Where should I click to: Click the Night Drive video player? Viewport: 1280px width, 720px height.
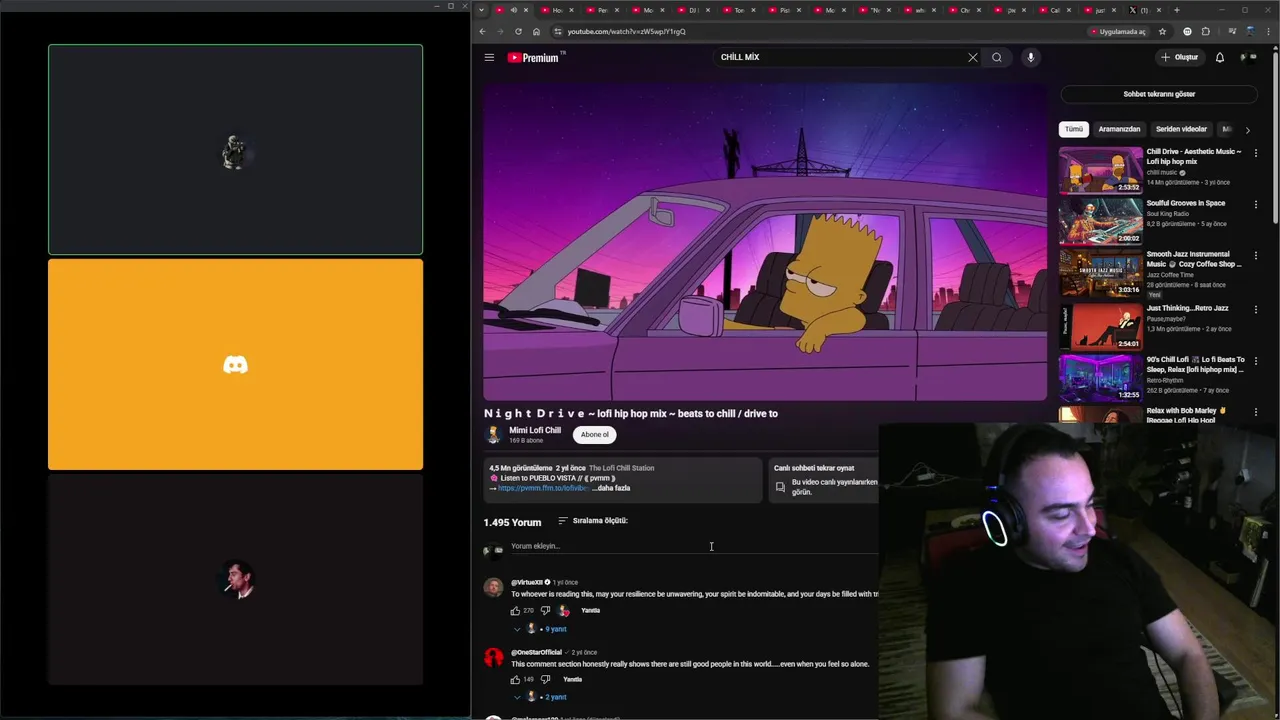(765, 241)
